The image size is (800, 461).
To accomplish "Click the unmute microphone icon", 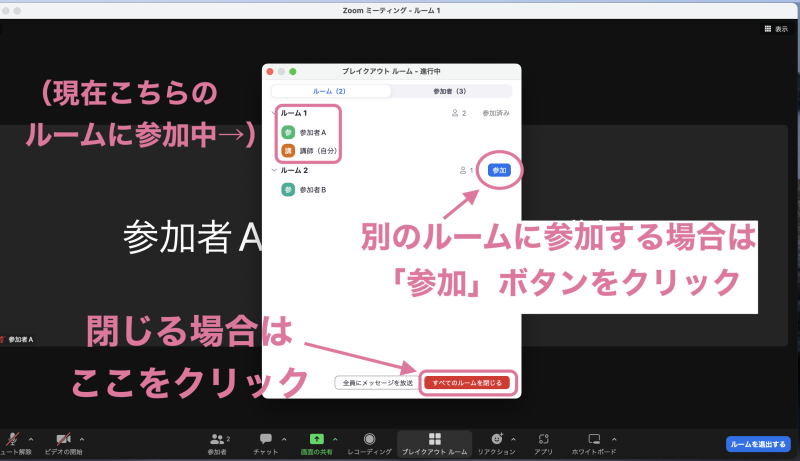I will pos(12,439).
